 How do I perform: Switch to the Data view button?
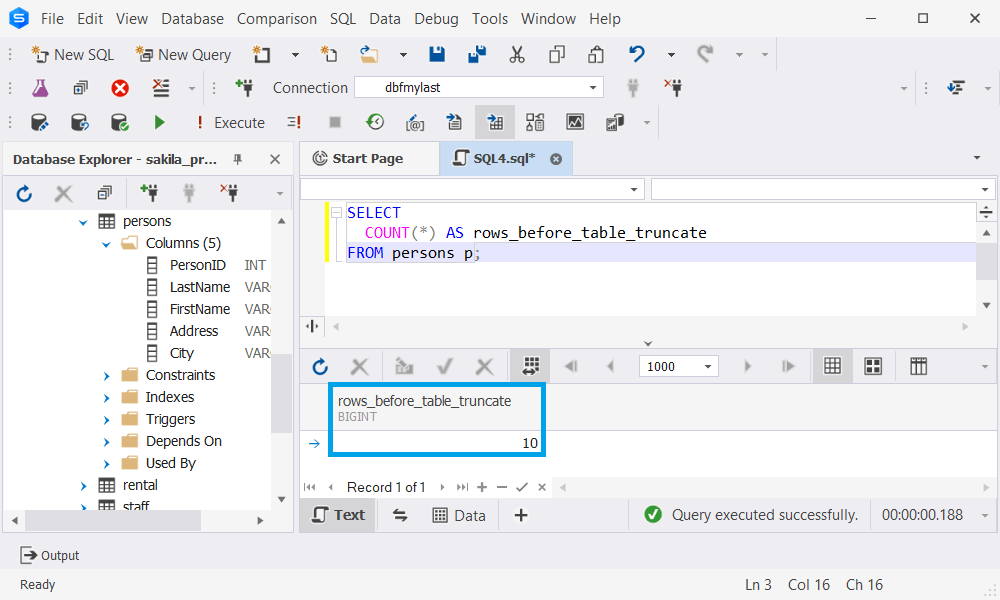(x=460, y=514)
